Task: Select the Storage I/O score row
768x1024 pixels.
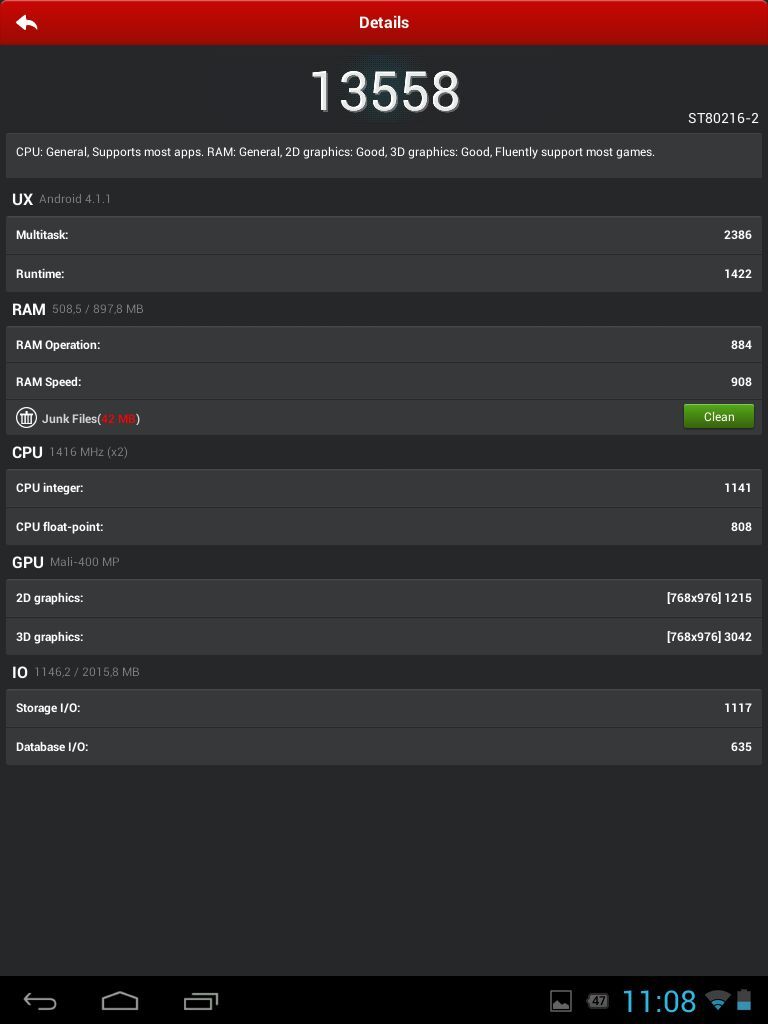Action: click(x=384, y=708)
